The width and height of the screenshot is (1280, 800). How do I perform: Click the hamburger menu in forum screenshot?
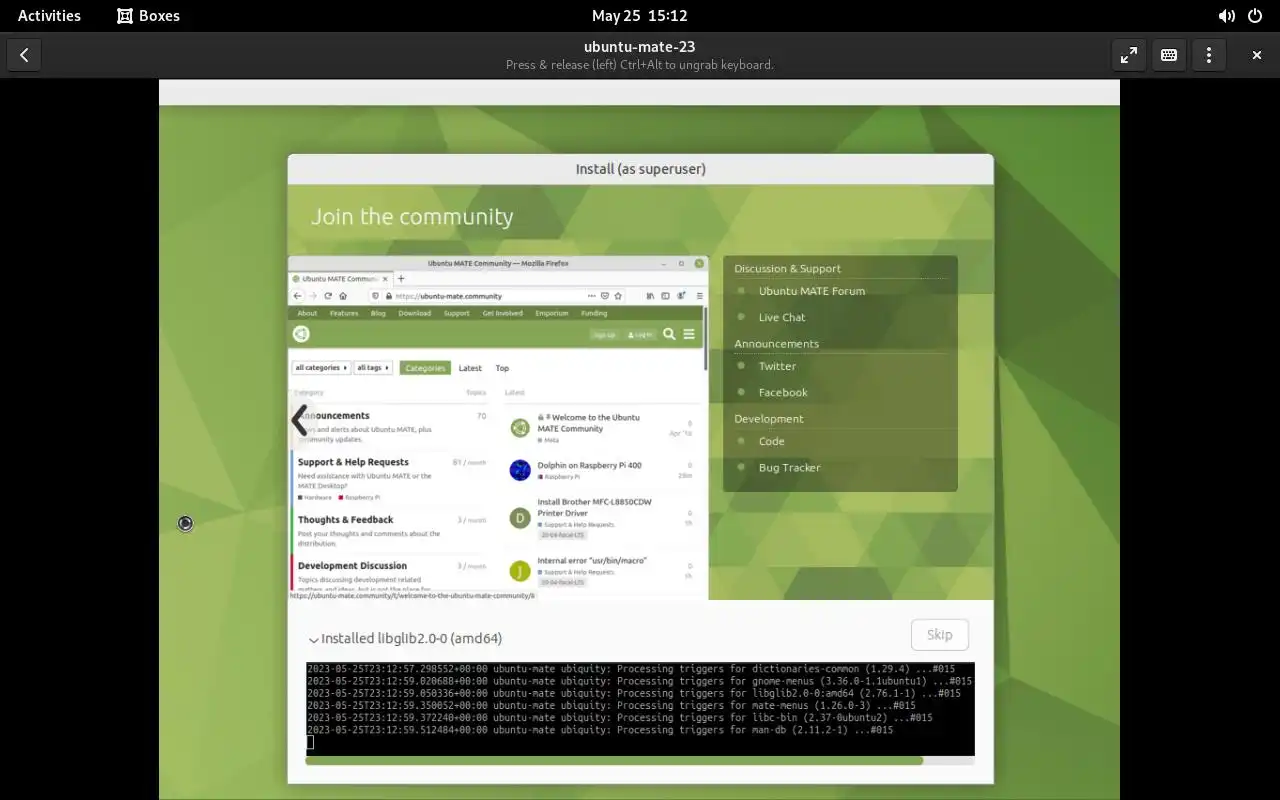point(689,334)
